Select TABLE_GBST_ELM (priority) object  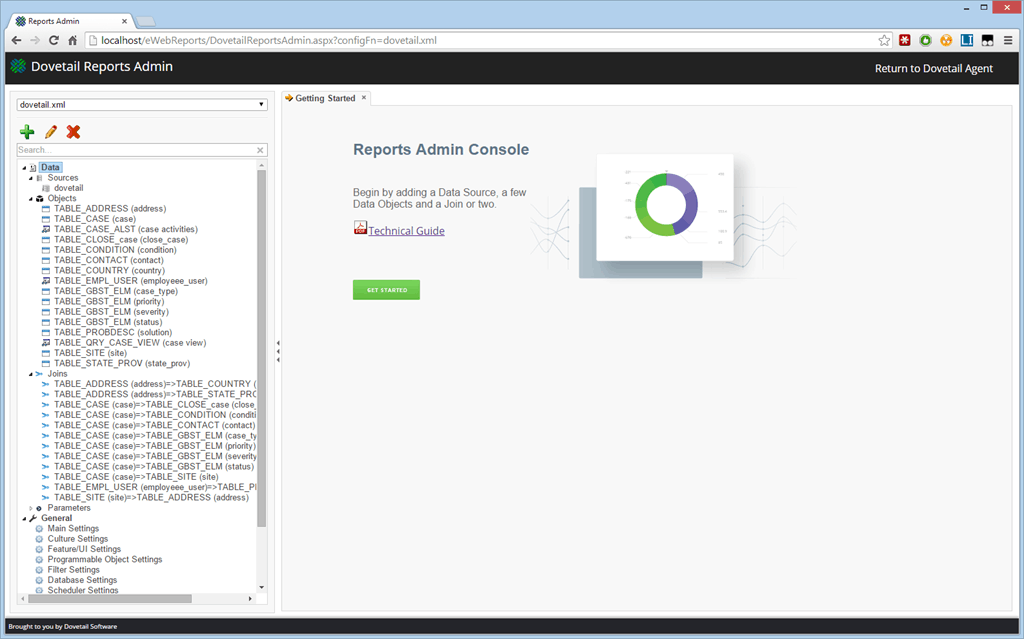click(109, 302)
